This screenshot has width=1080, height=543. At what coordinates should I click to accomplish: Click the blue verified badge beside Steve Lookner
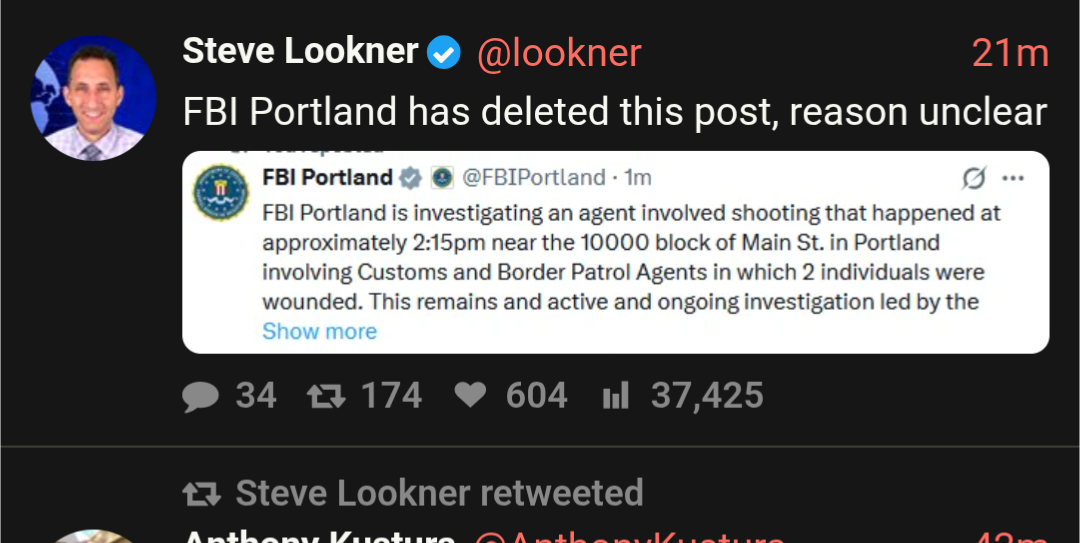tap(444, 53)
